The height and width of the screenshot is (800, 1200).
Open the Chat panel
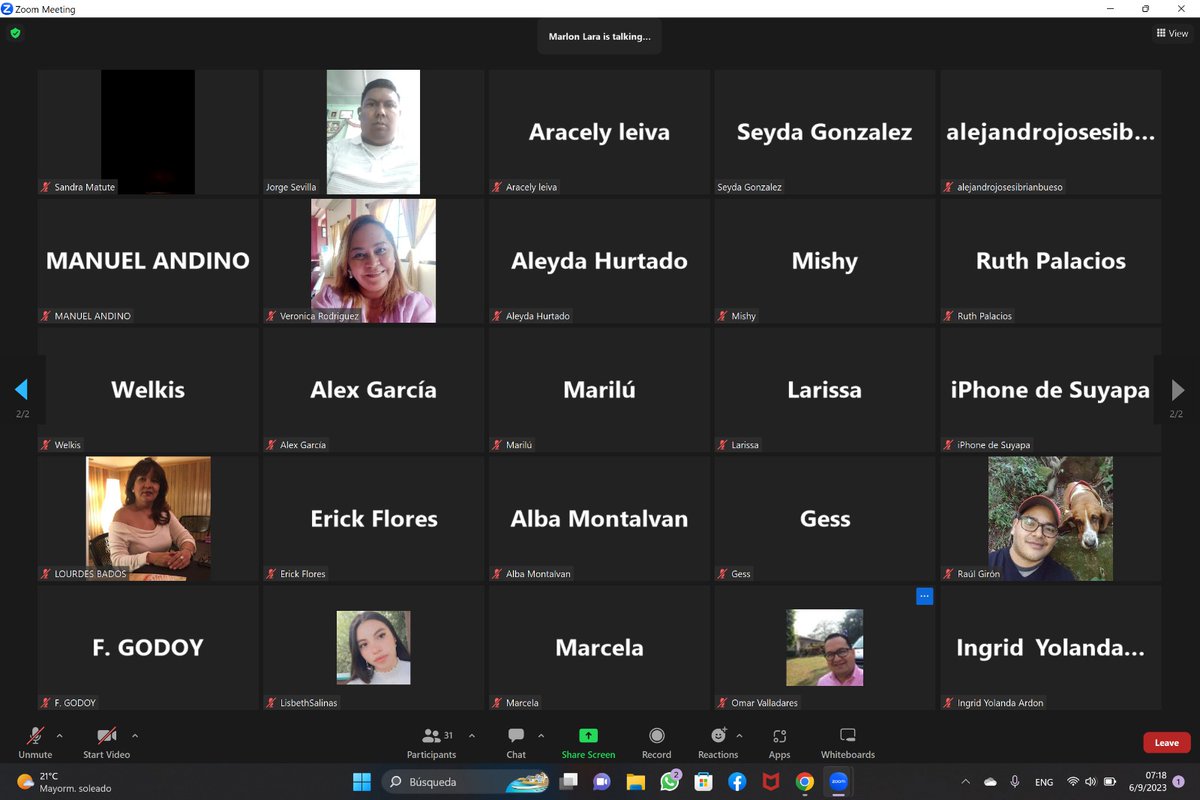516,742
